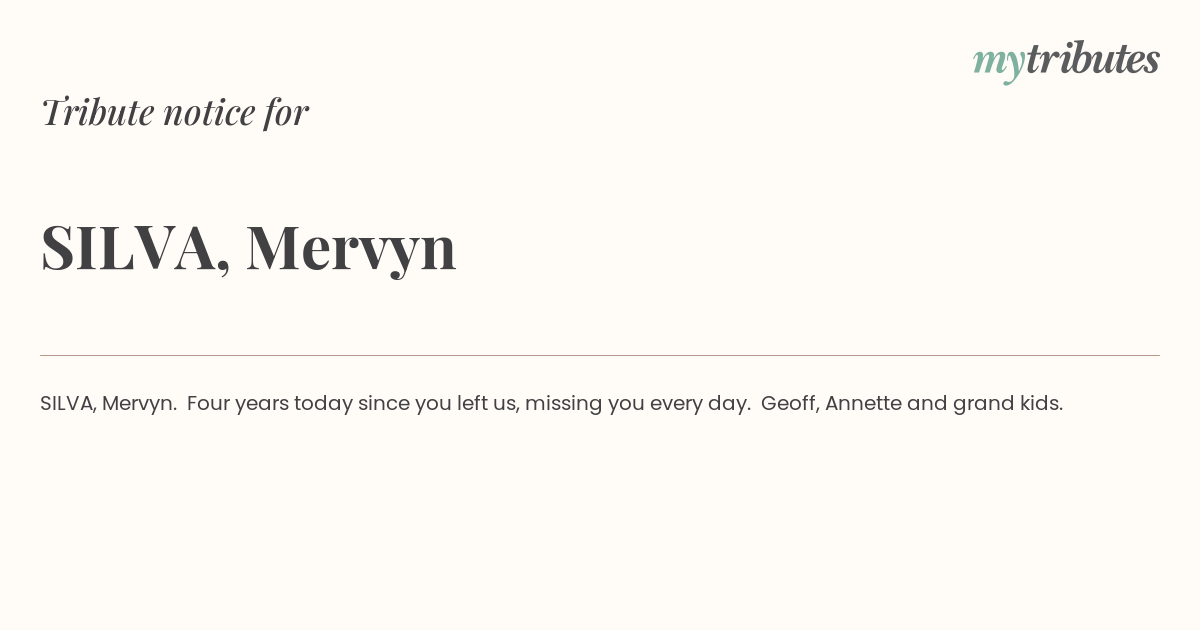Click the name "Annette" in the notice text

point(863,404)
